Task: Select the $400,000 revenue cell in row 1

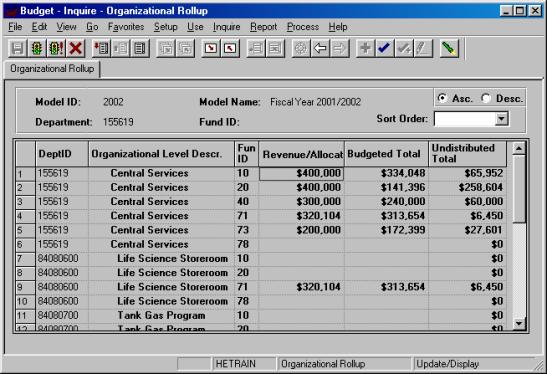Action: click(x=301, y=173)
